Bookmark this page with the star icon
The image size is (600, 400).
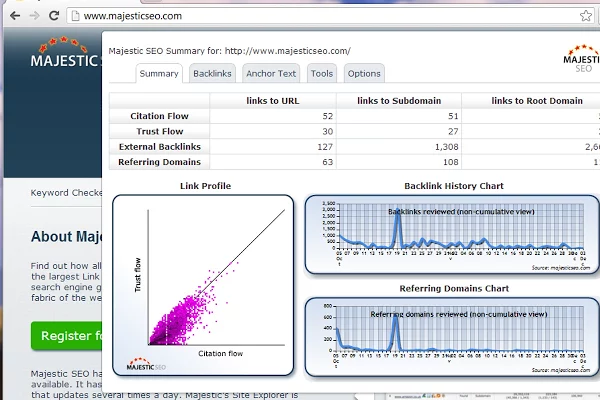tap(585, 16)
